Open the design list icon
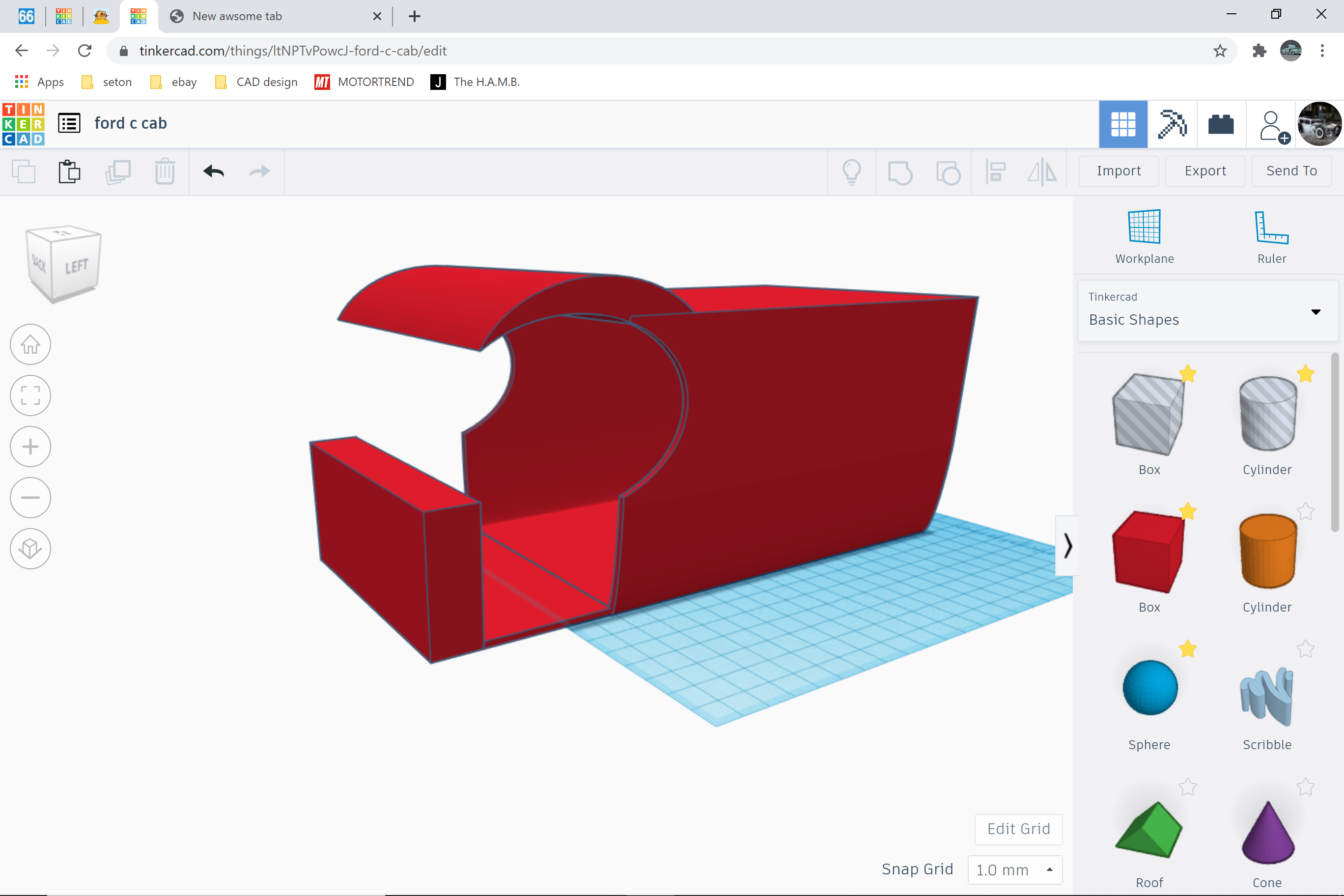 click(69, 123)
